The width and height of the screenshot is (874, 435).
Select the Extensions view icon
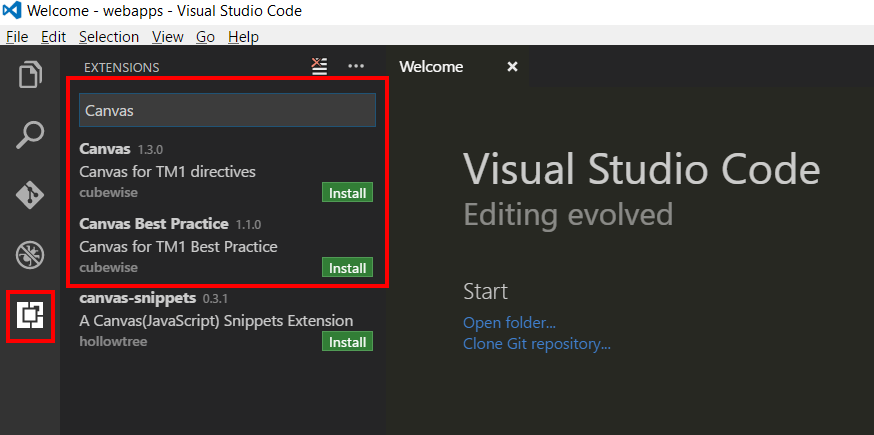30,315
